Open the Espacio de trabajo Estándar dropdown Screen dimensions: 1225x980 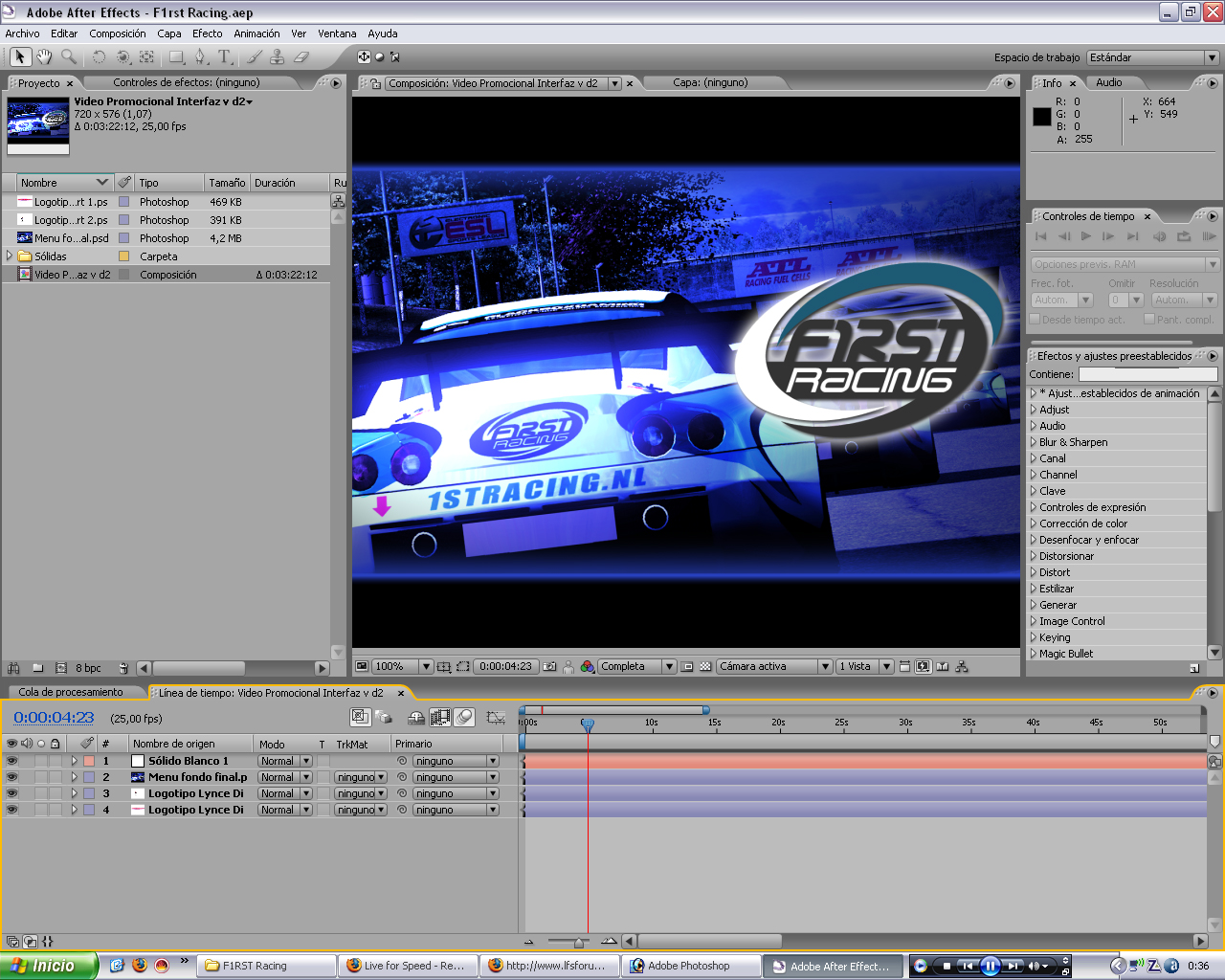pyautogui.click(x=1152, y=57)
